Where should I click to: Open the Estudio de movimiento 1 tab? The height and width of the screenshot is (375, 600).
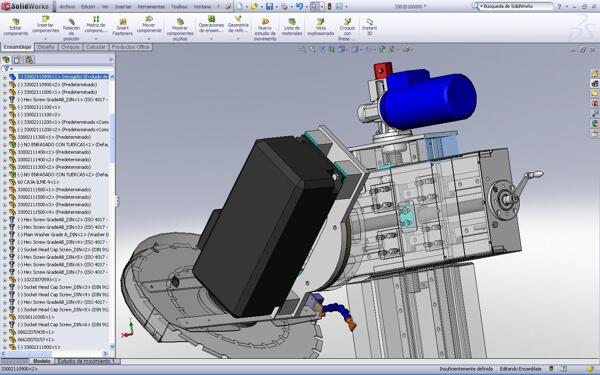pyautogui.click(x=87, y=361)
